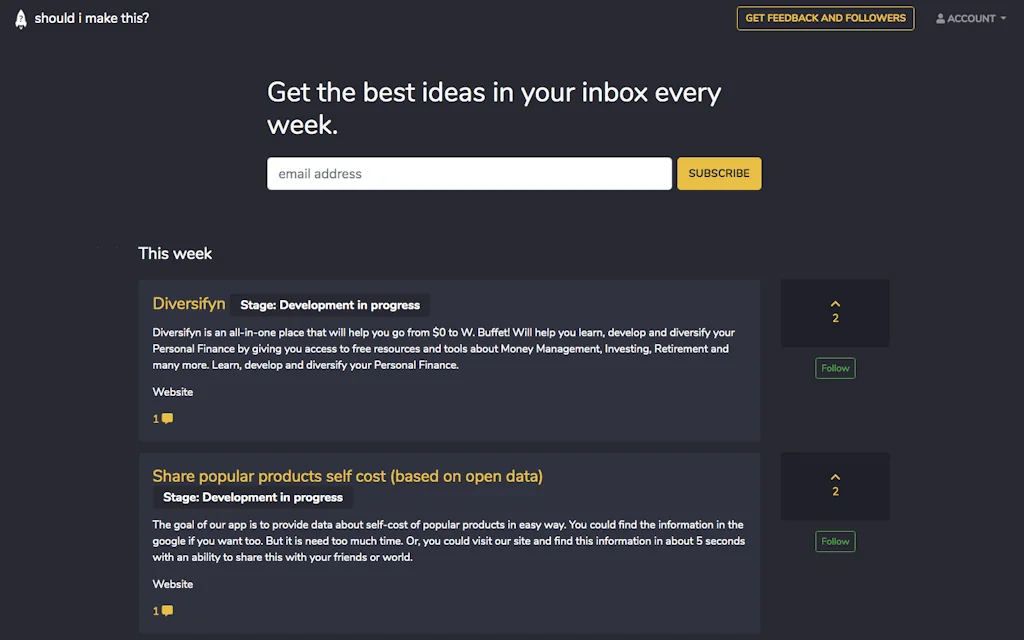Click Get Feedback and Followers button

pos(825,18)
